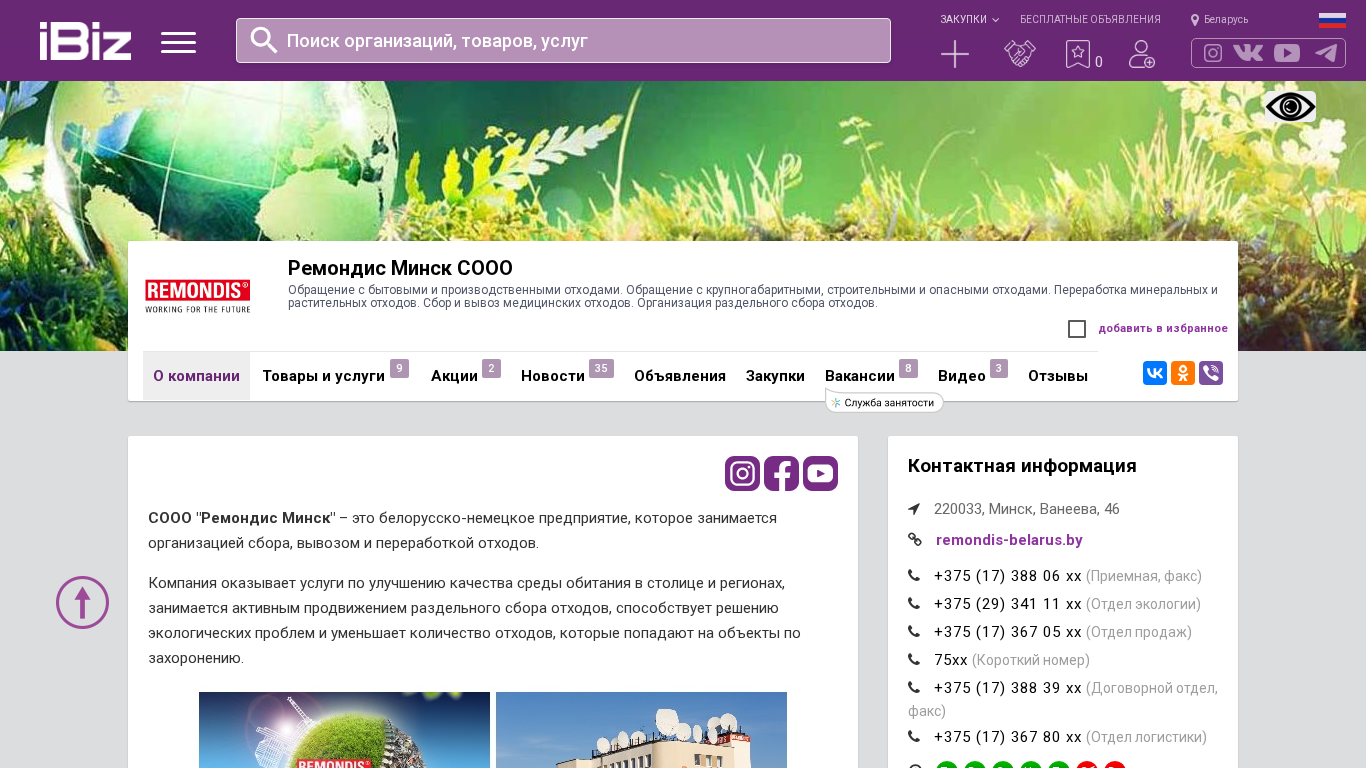Open the left company photo with green globe
Screen dimensions: 1366x768
[344, 730]
